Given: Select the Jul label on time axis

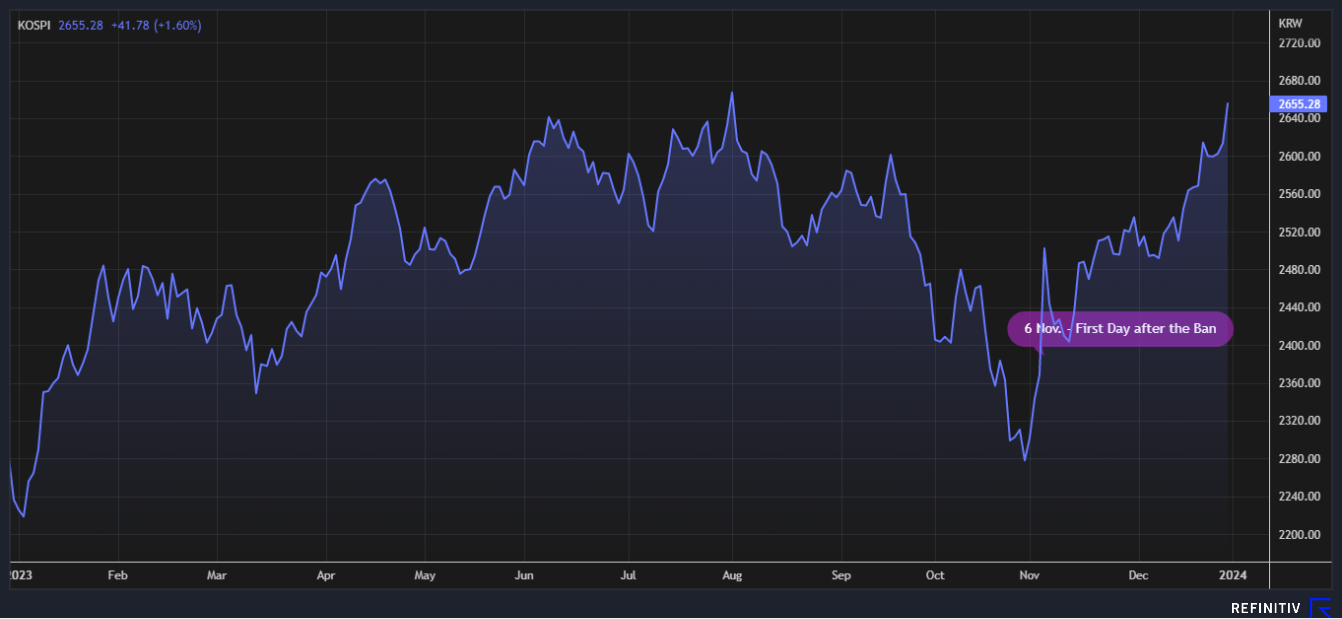Looking at the screenshot, I should (628, 576).
